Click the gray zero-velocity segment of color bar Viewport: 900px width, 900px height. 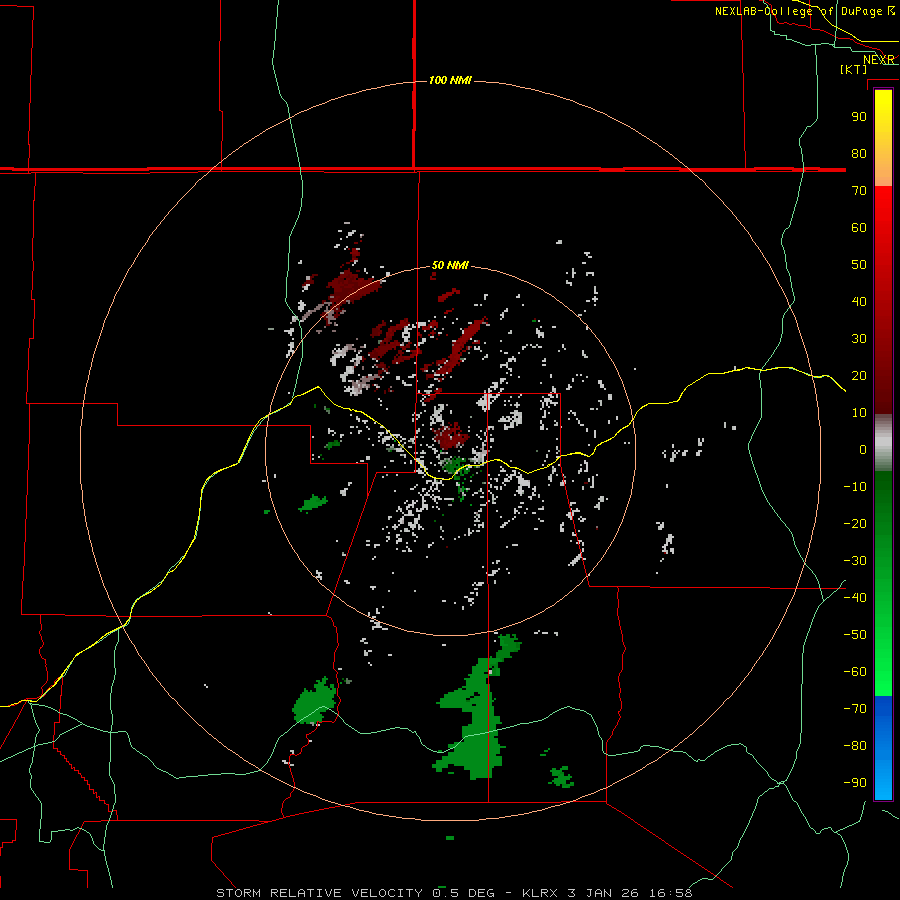[883, 443]
